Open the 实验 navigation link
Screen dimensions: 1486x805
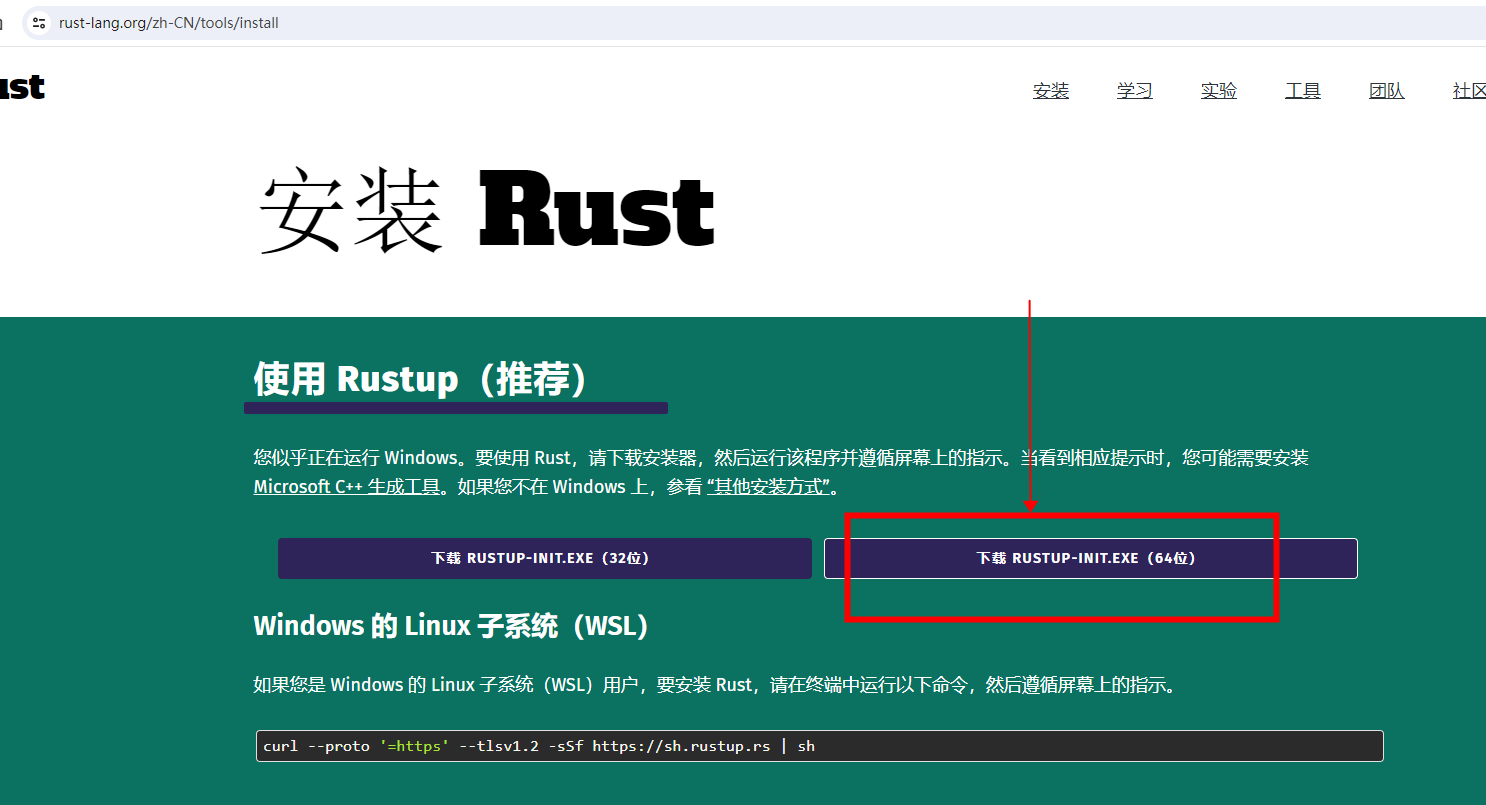click(x=1219, y=91)
